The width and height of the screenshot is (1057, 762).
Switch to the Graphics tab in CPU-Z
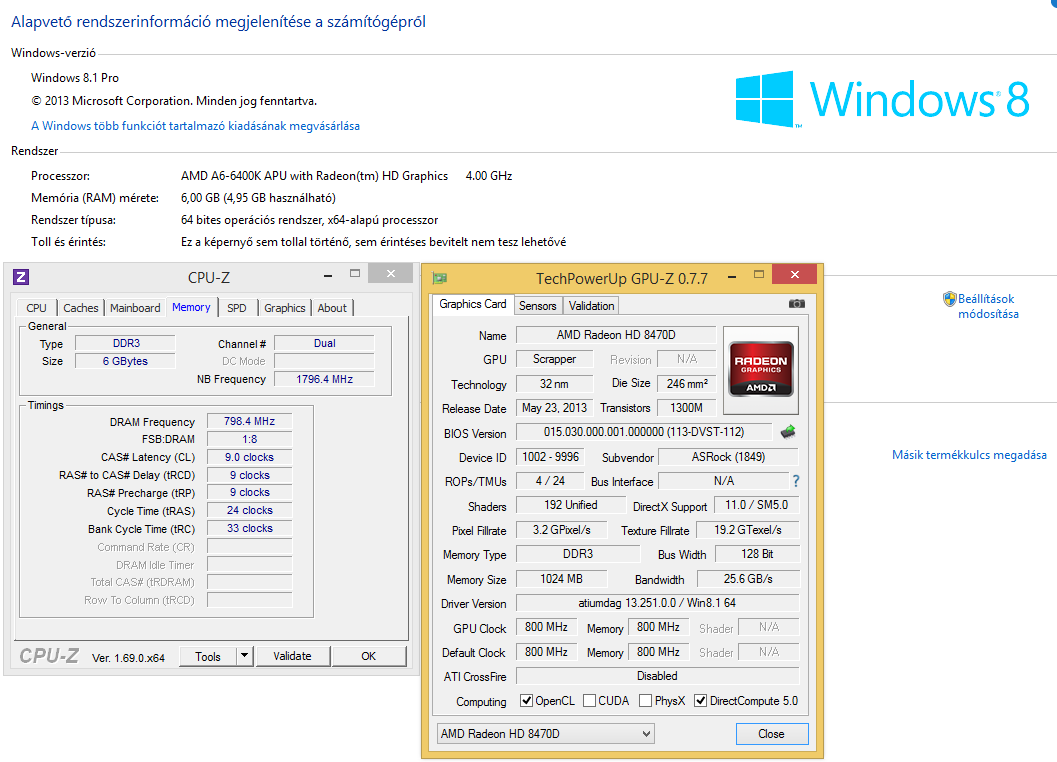[284, 308]
